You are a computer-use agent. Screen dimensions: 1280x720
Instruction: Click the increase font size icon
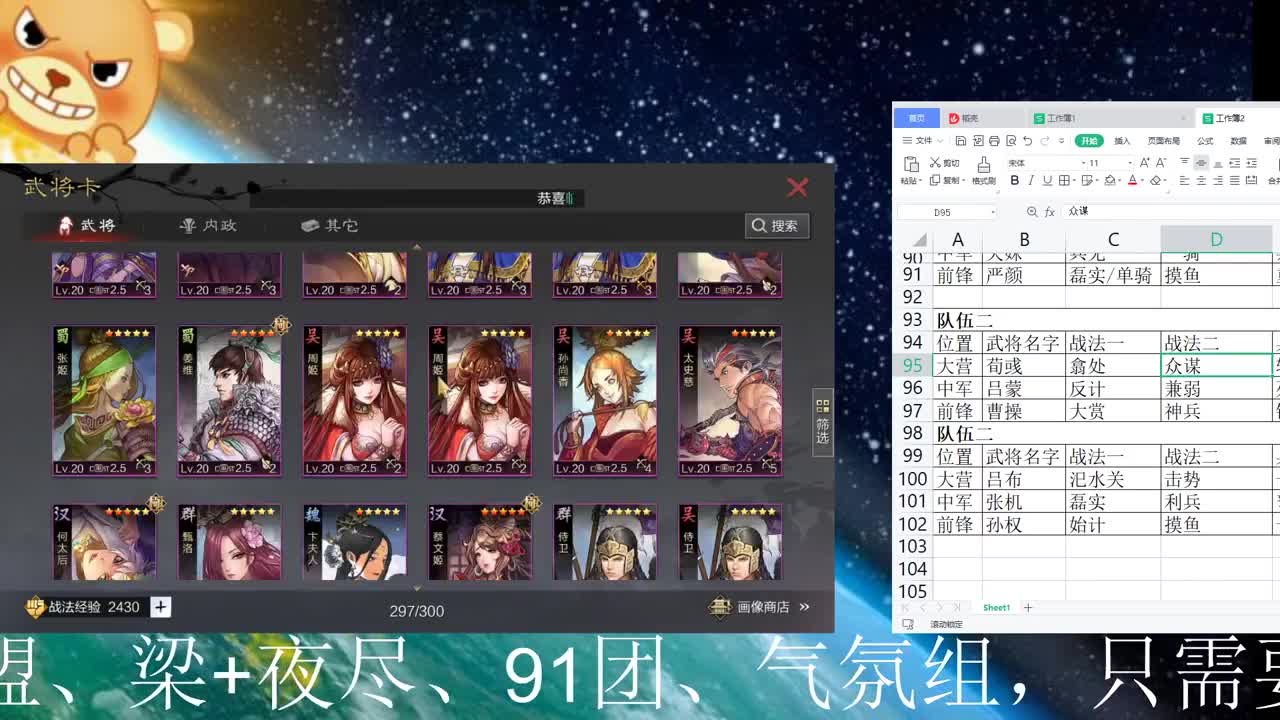coord(1144,162)
